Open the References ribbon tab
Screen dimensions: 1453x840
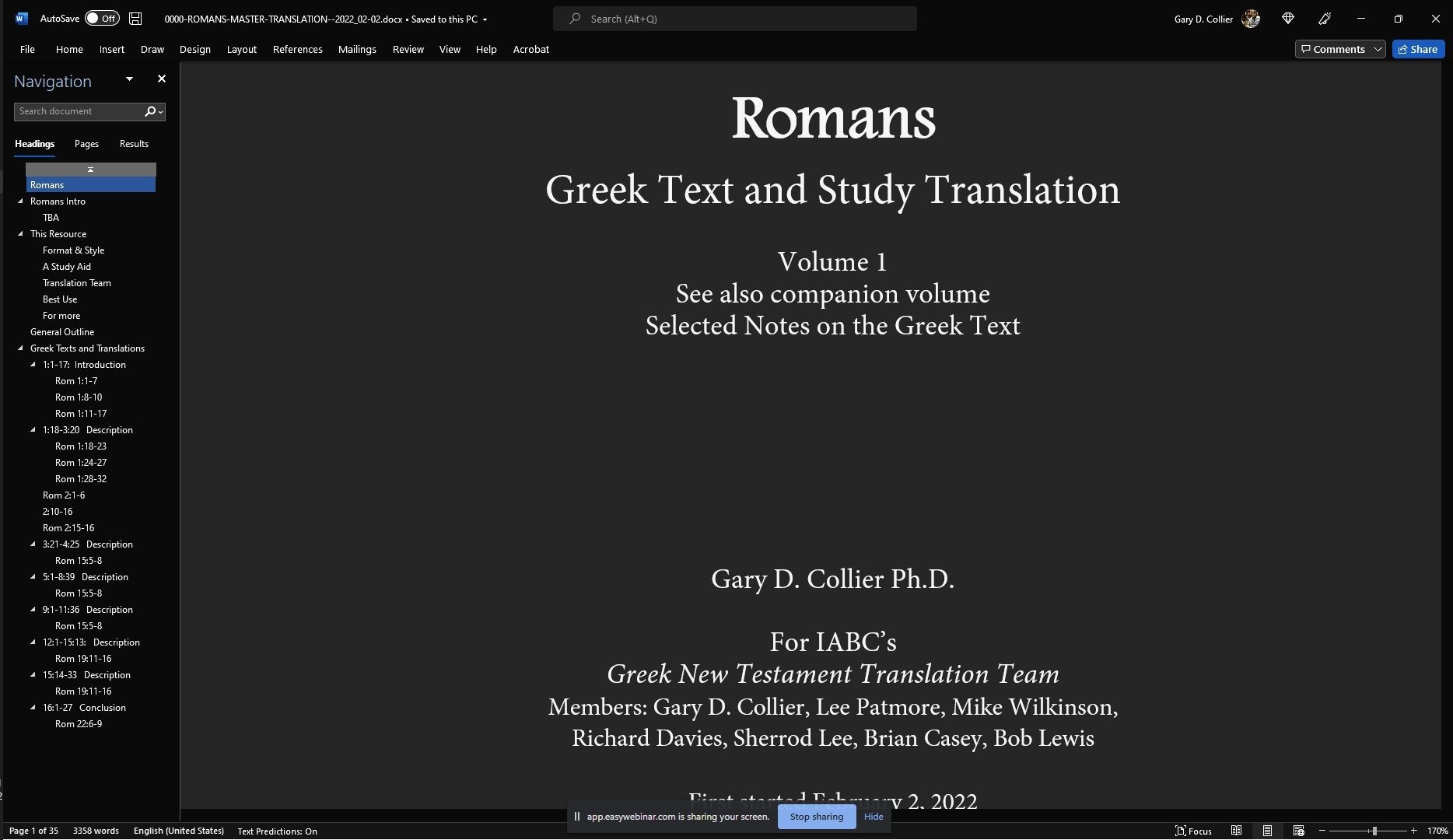coord(298,49)
